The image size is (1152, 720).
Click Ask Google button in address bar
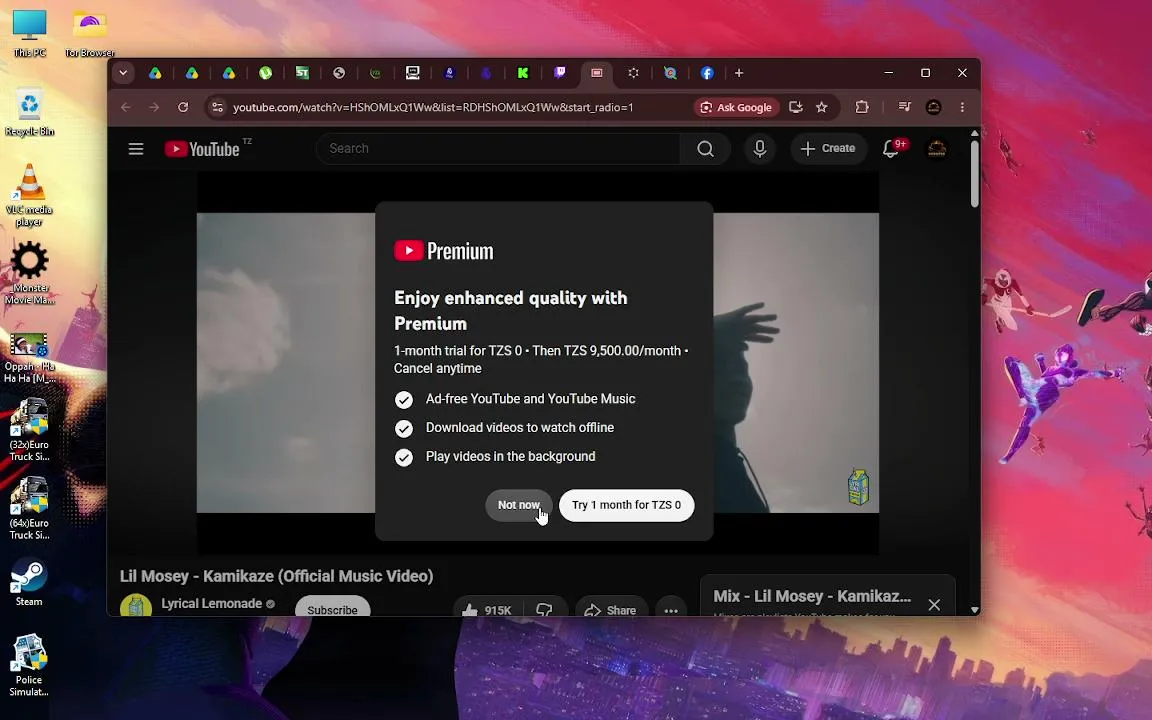[737, 107]
